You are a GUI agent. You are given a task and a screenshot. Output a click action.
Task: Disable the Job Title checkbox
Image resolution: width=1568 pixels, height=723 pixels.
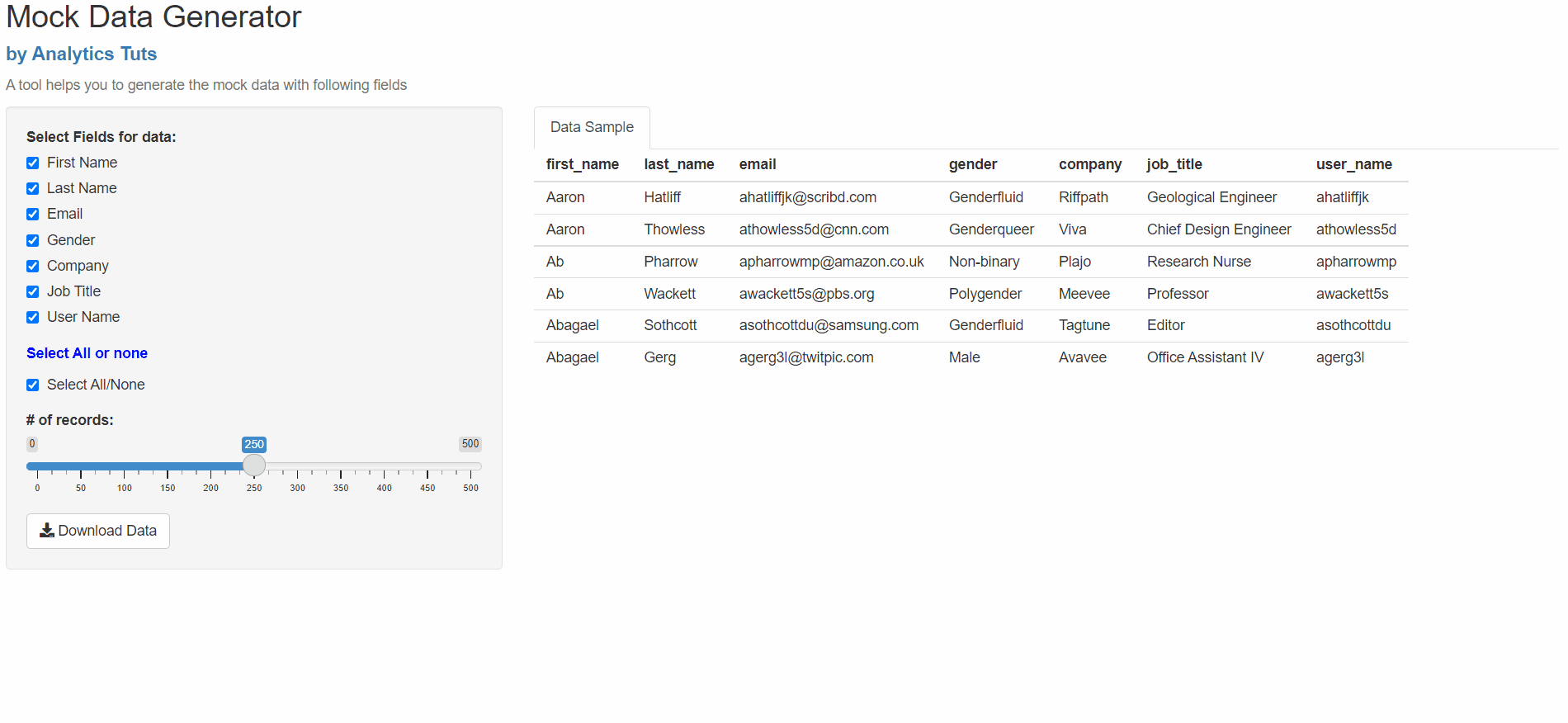click(x=33, y=291)
